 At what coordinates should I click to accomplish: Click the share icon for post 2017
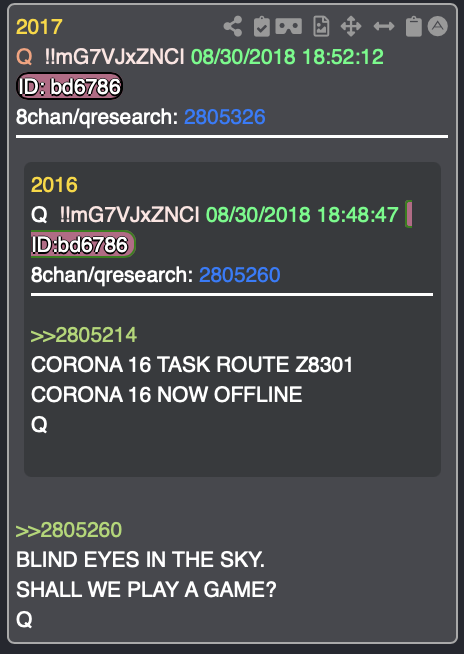coord(233,27)
